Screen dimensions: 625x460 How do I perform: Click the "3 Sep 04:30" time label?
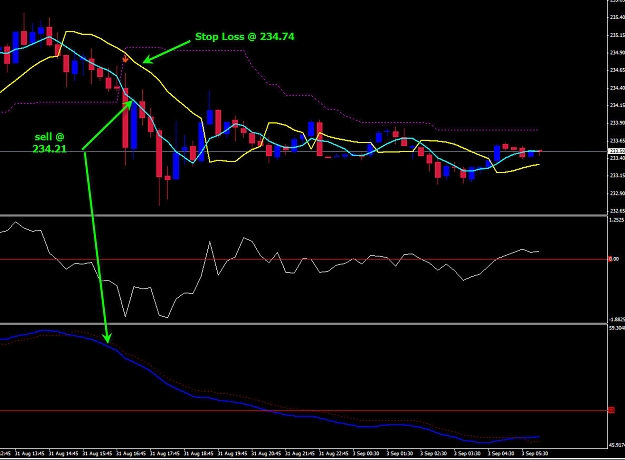tap(501, 454)
